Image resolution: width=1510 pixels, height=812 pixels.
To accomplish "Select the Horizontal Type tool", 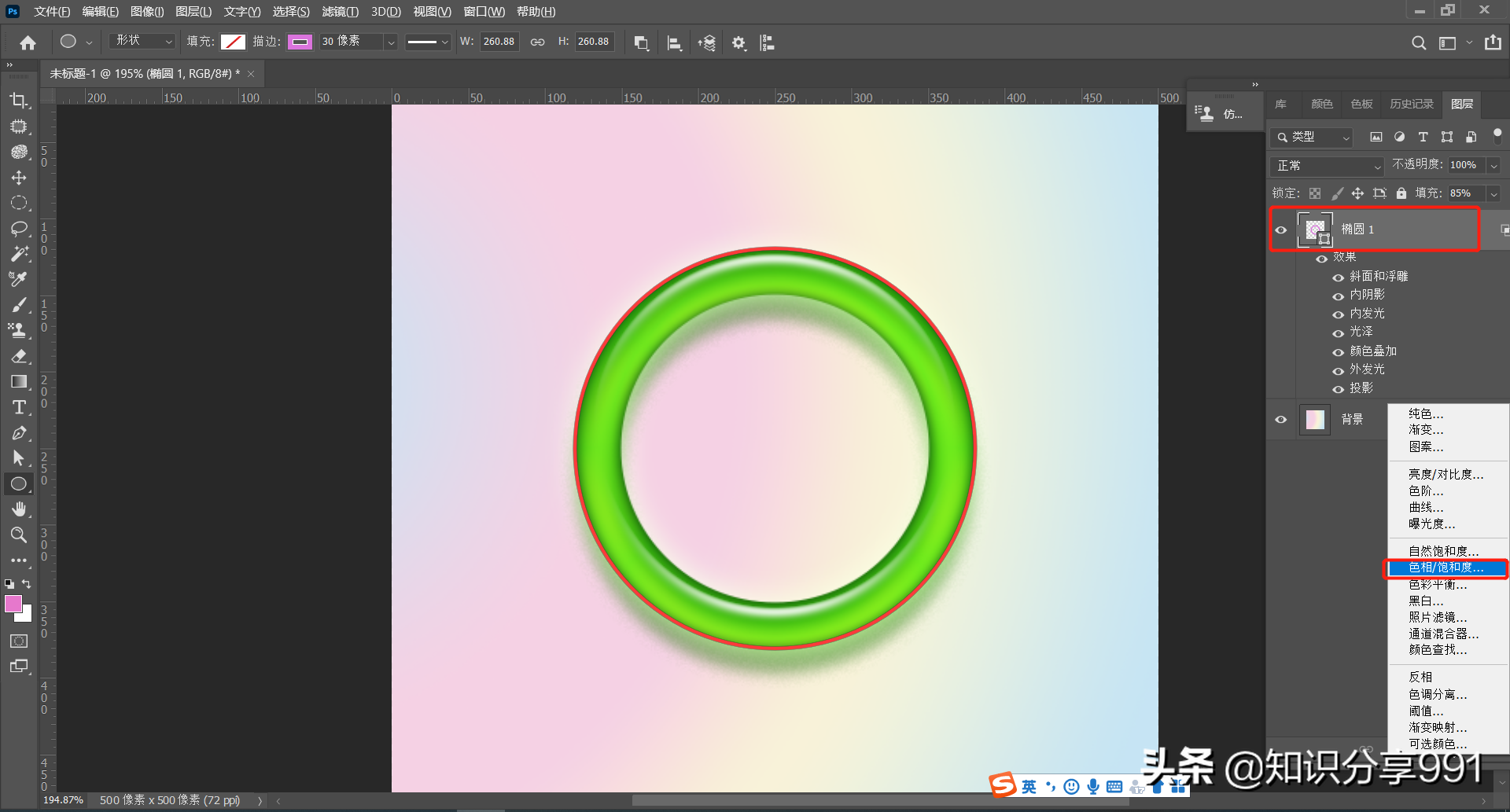I will 19,407.
